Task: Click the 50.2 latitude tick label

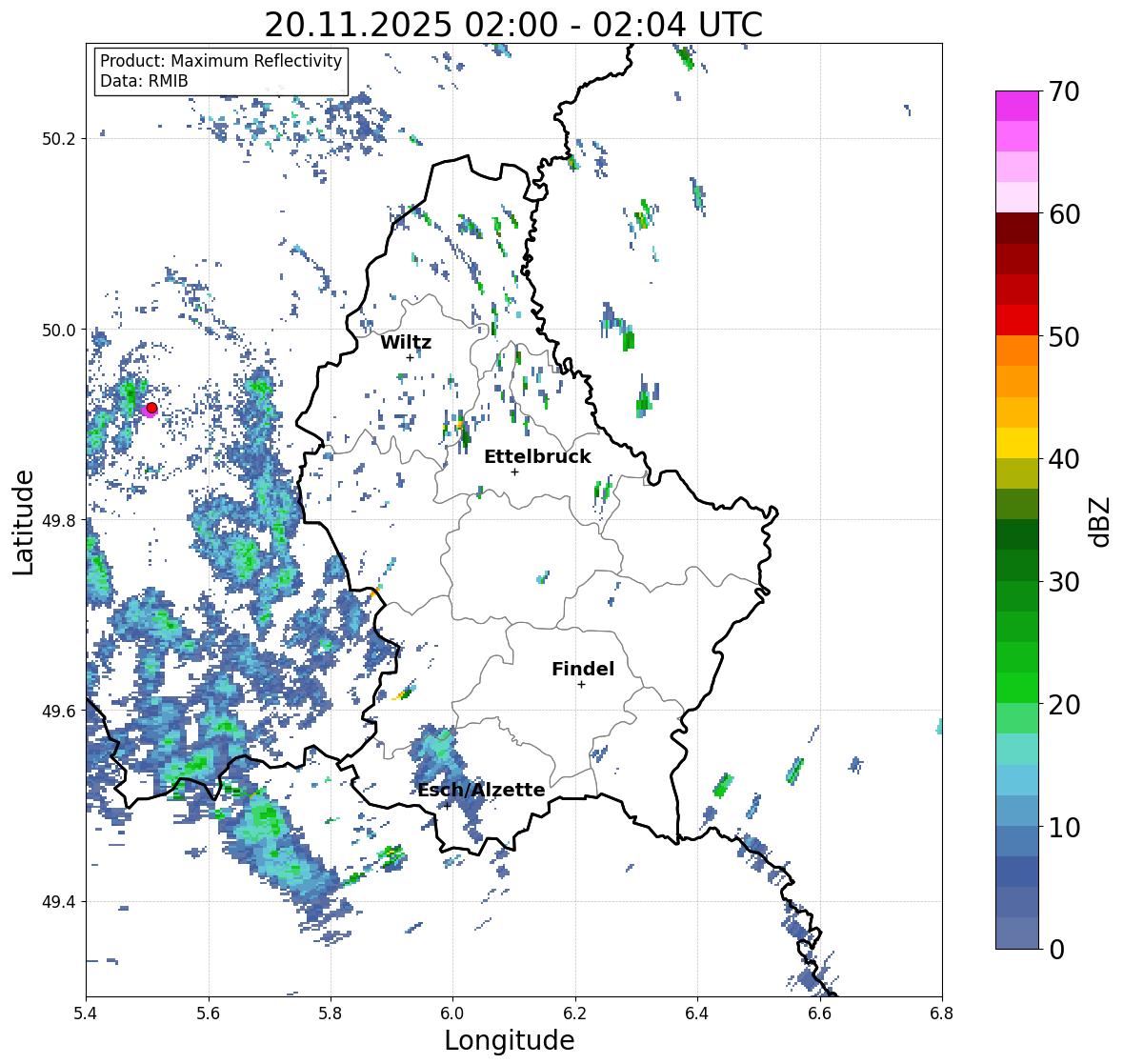Action: pyautogui.click(x=59, y=139)
